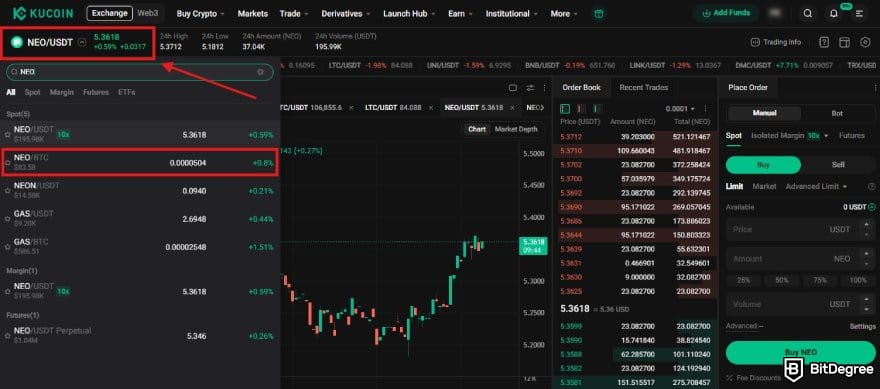Filter pair search by Spot

[33, 92]
